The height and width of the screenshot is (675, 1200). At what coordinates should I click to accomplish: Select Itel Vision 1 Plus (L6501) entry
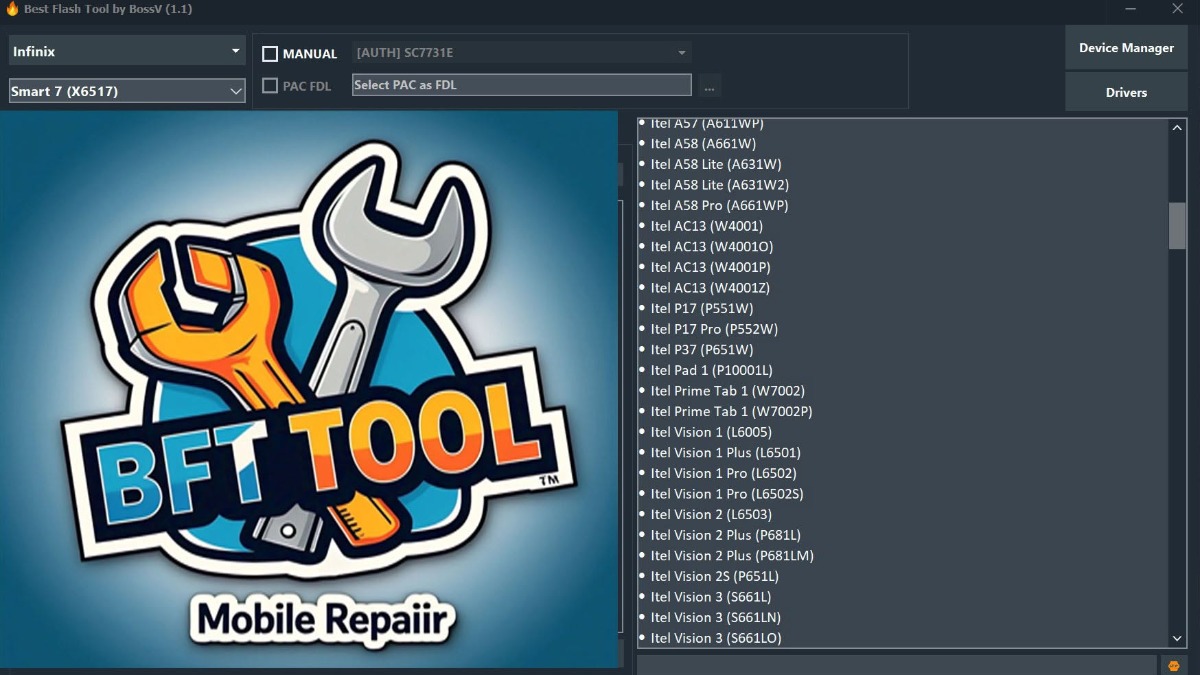pyautogui.click(x=726, y=453)
